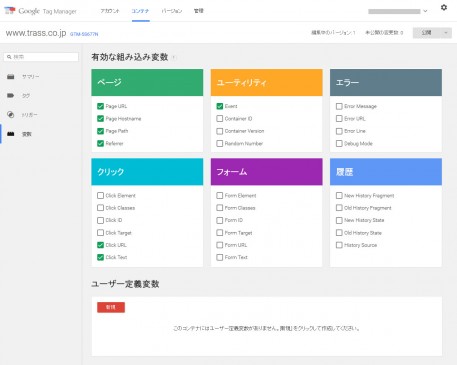The image size is (457, 365).
Task: Open サマリー in the sidebar
Action: click(x=31, y=77)
